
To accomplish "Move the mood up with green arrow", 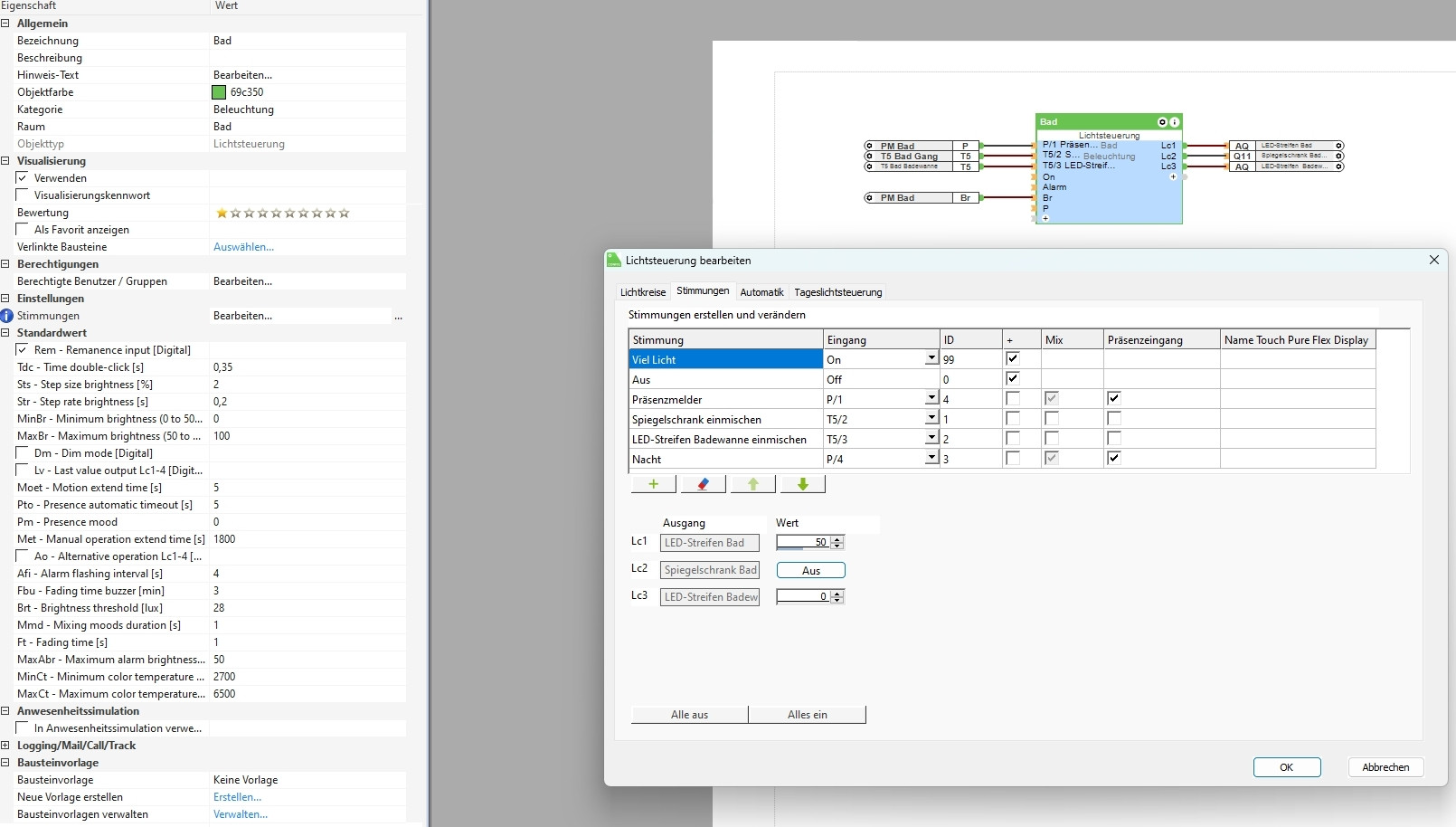I will coord(752,484).
